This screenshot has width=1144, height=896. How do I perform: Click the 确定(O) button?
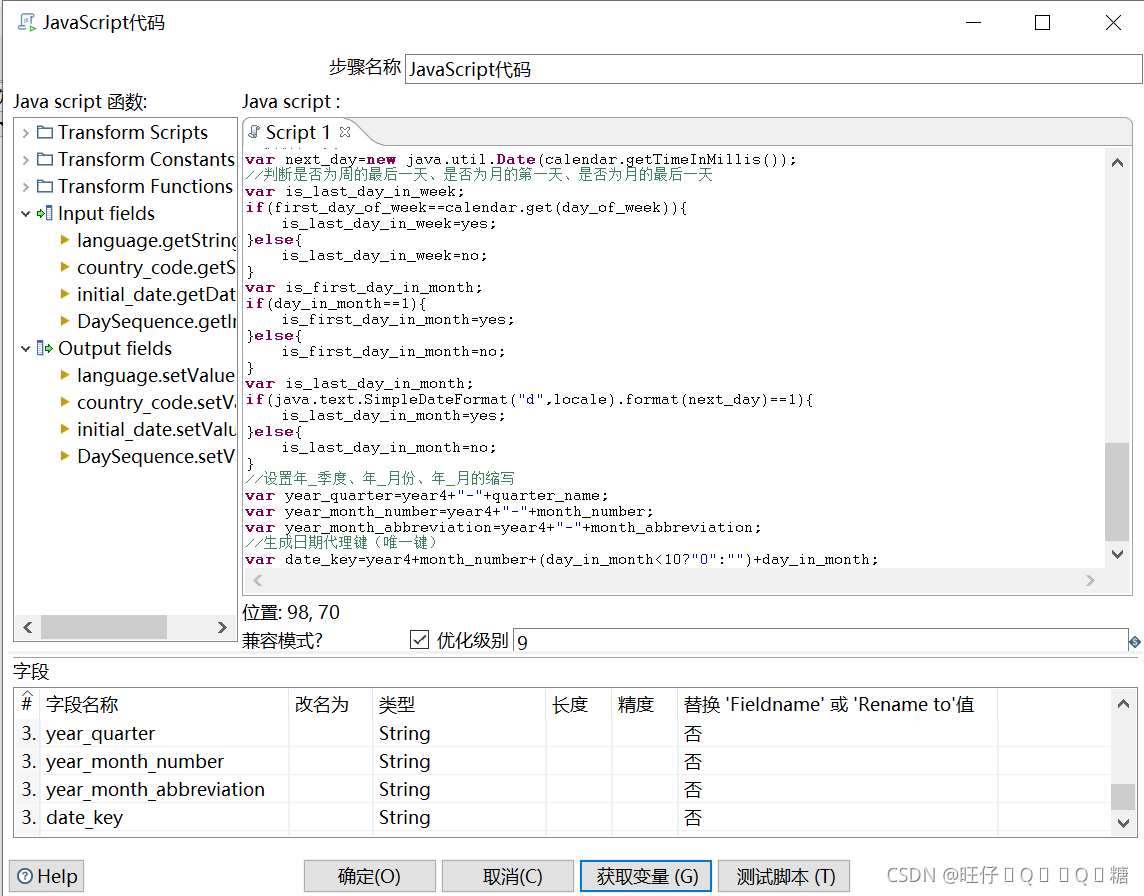click(369, 876)
